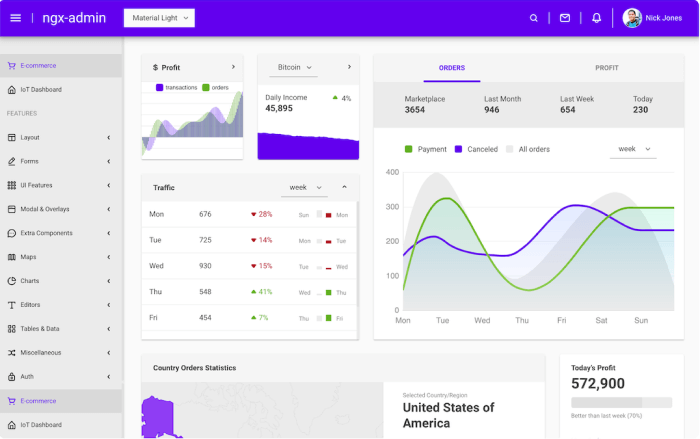This screenshot has width=700, height=439.
Task: Click the Nick Jones user name
Action: pyautogui.click(x=663, y=18)
